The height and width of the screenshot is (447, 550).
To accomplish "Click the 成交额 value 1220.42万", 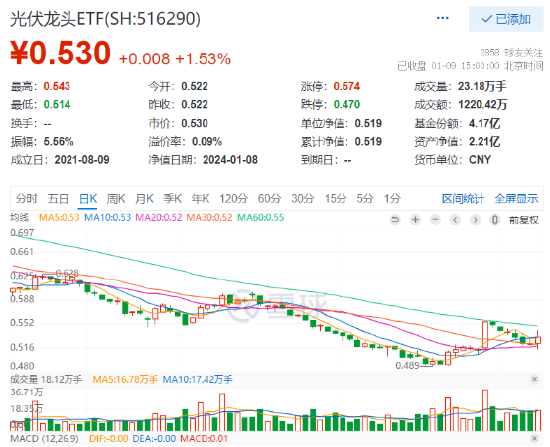I will point(483,104).
